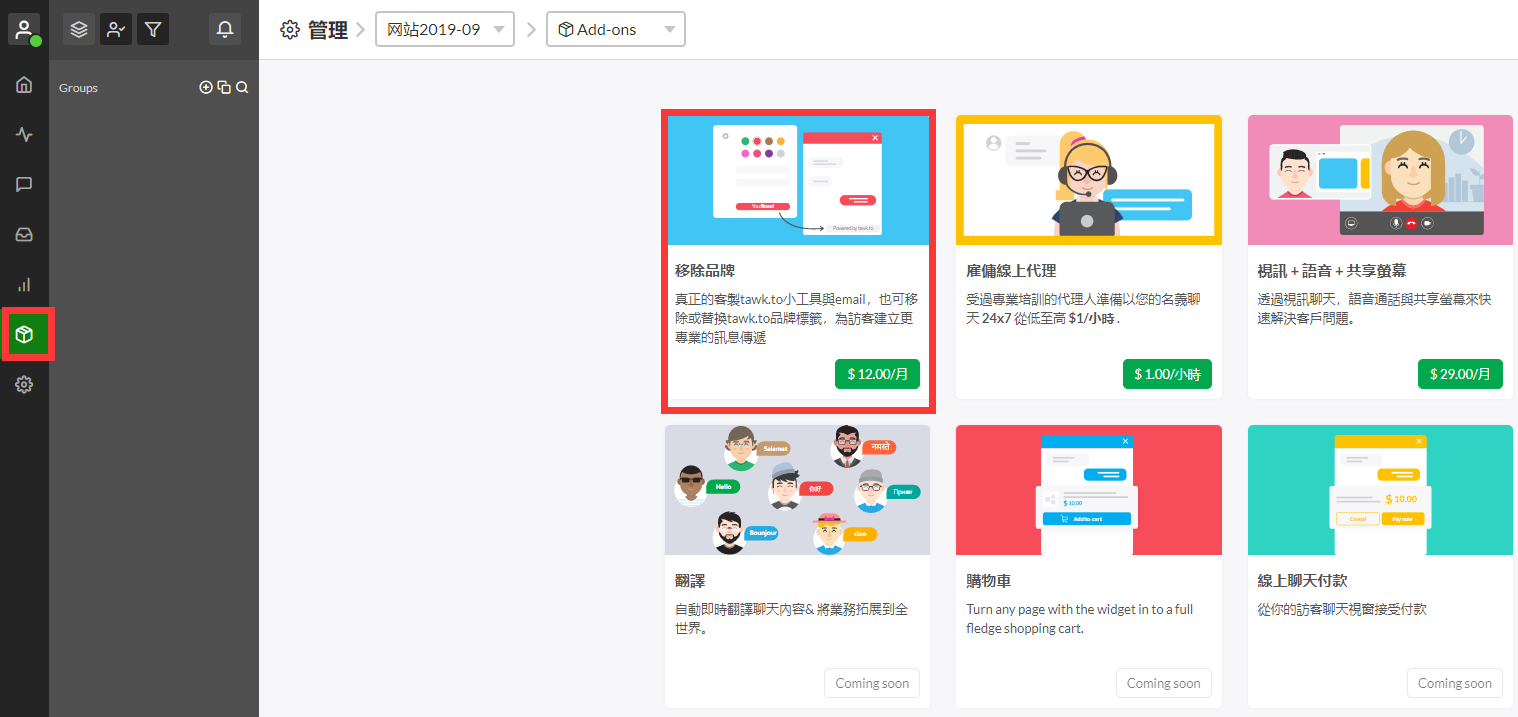The image size is (1518, 717).
Task: Open the Monitoring activity pulse icon
Action: coord(24,134)
